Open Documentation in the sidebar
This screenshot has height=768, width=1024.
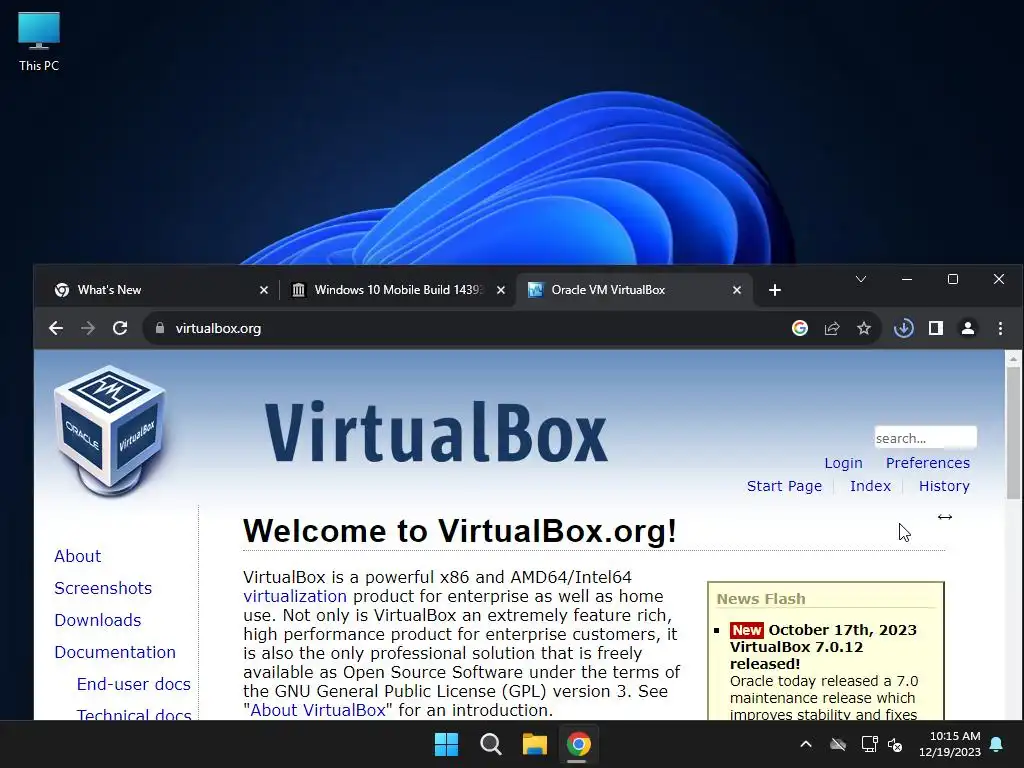pyautogui.click(x=115, y=652)
